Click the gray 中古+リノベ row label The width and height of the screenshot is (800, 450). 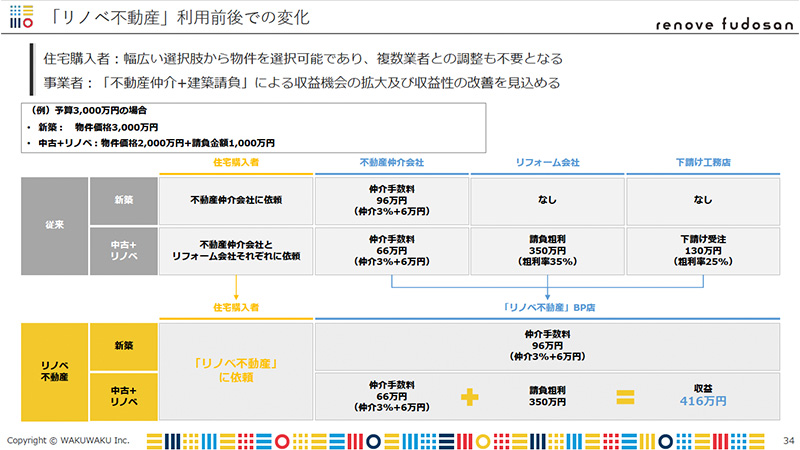(x=123, y=251)
